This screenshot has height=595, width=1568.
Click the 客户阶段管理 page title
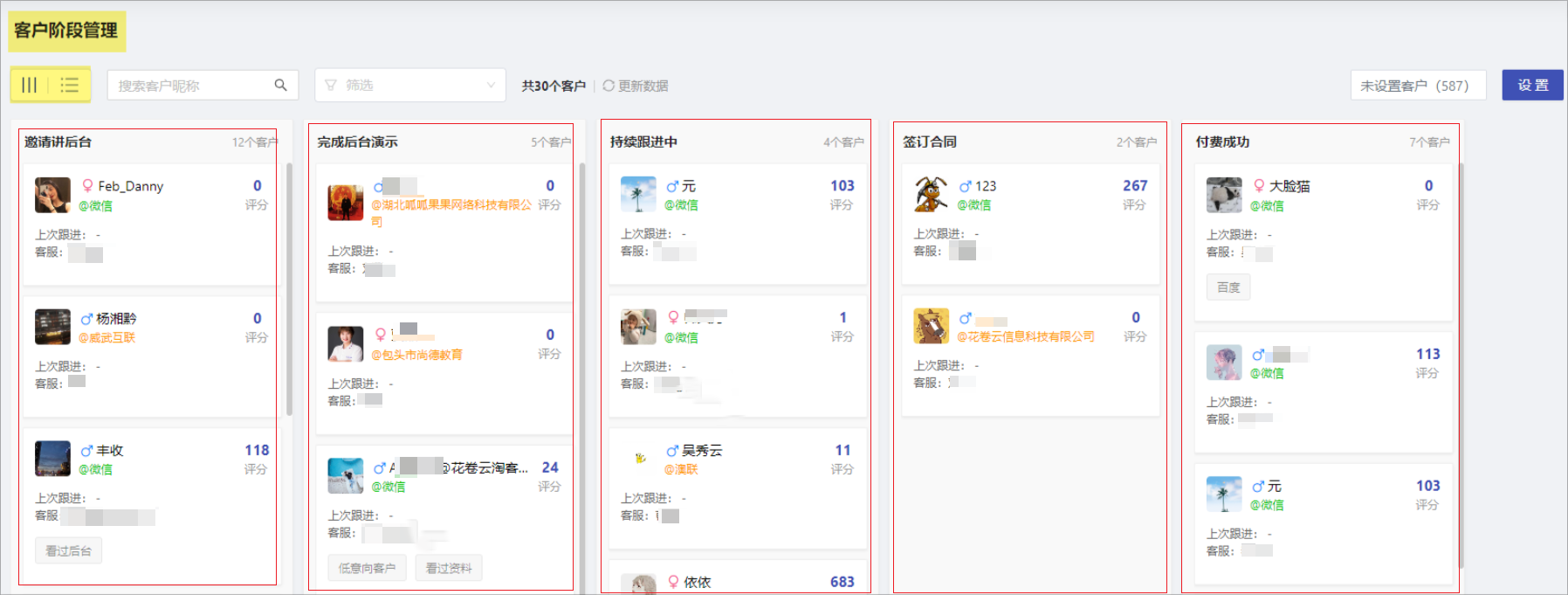(66, 31)
